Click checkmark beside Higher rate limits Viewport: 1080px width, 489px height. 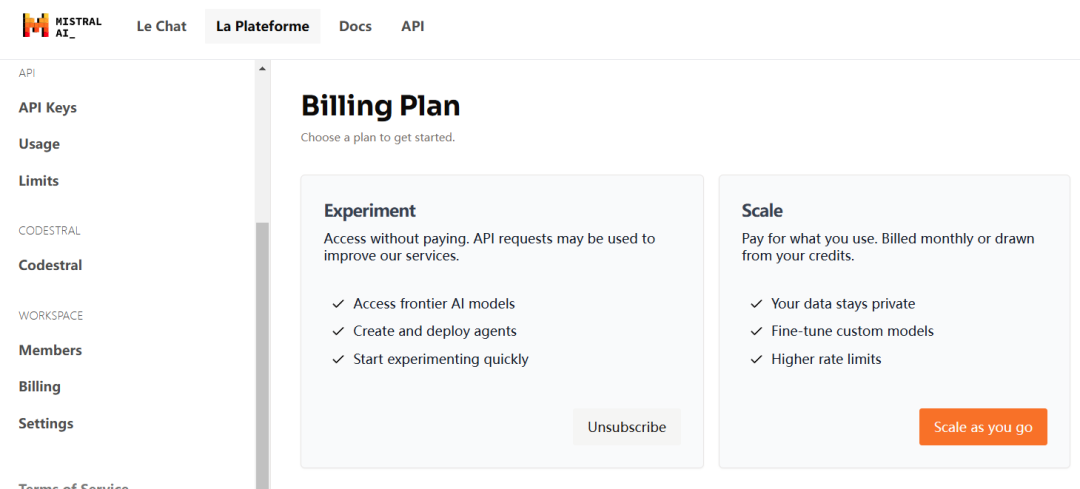(x=756, y=360)
